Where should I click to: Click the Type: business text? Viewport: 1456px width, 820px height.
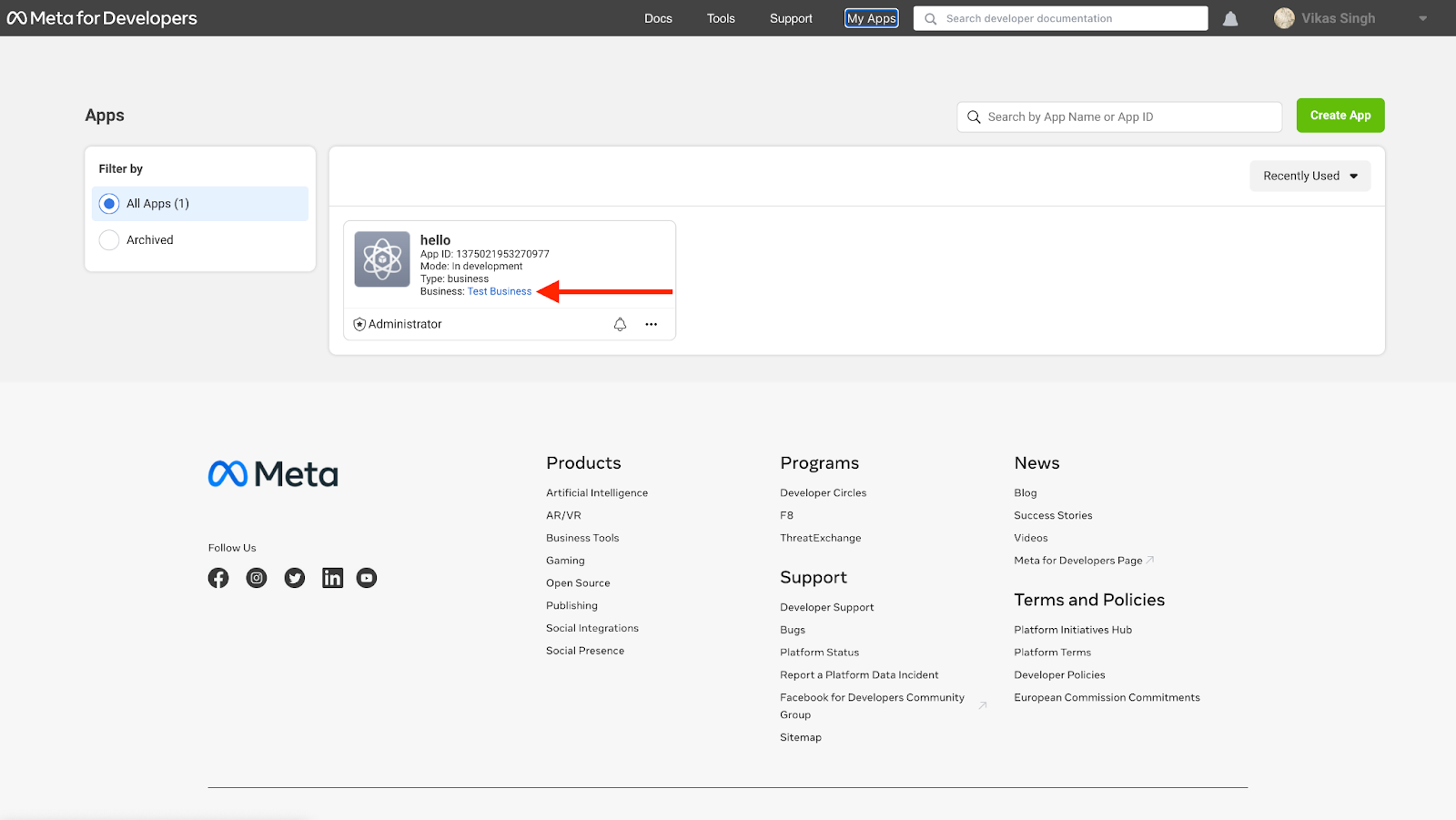pyautogui.click(x=454, y=279)
